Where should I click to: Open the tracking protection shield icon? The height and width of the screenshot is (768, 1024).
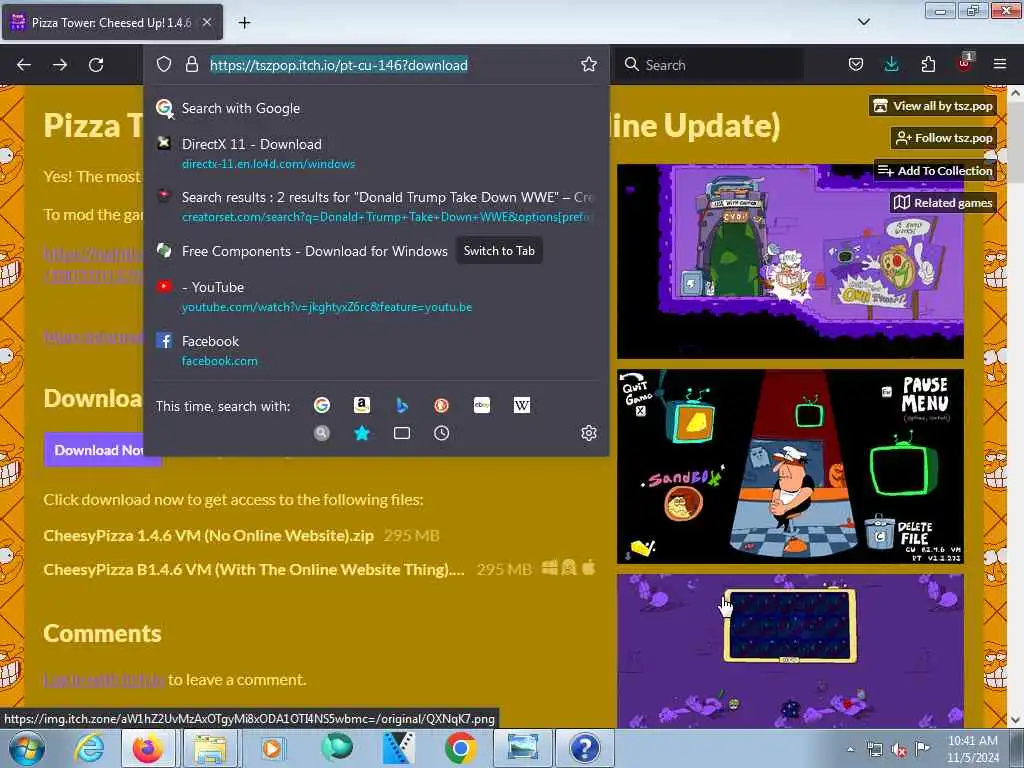[164, 64]
